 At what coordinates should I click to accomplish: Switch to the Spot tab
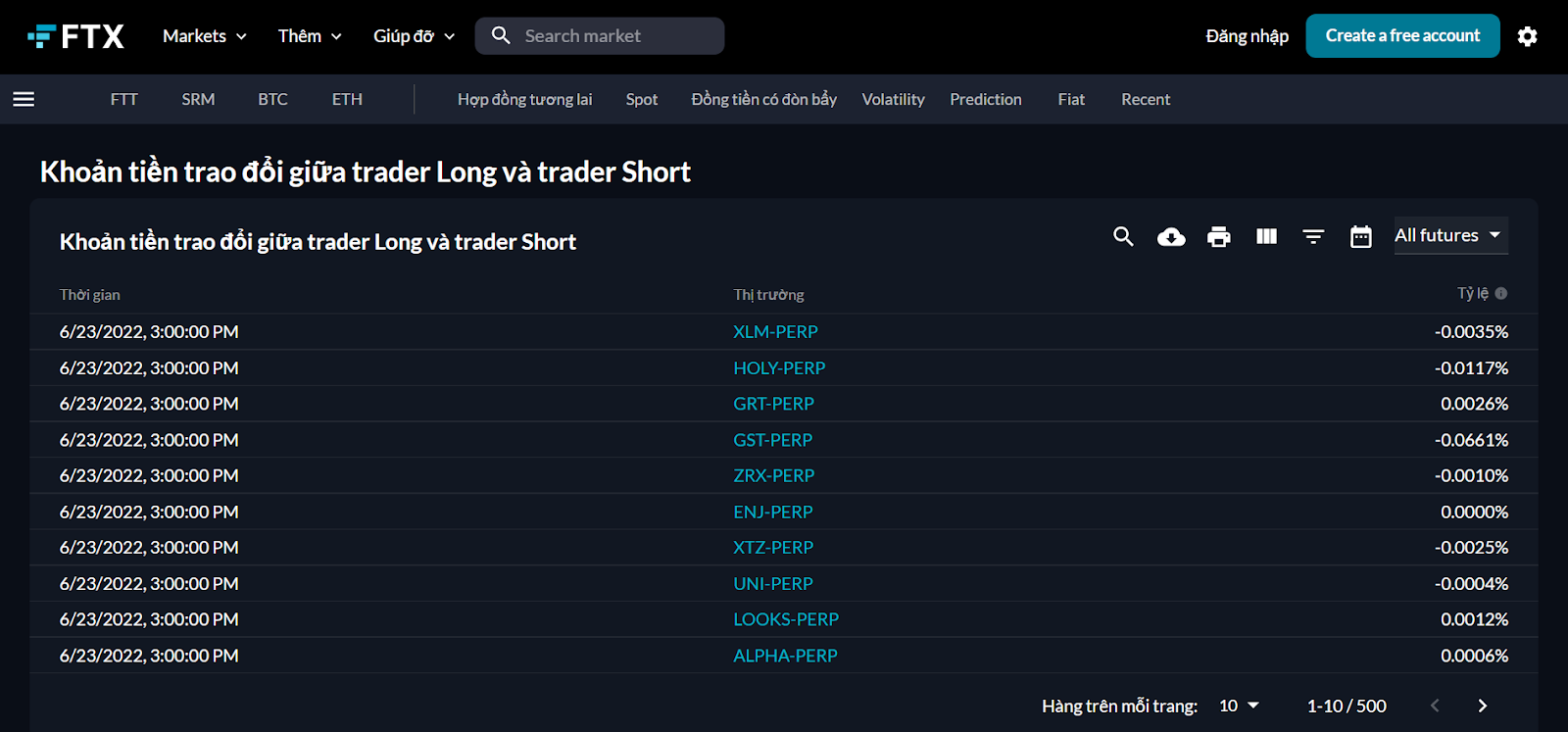tap(642, 99)
